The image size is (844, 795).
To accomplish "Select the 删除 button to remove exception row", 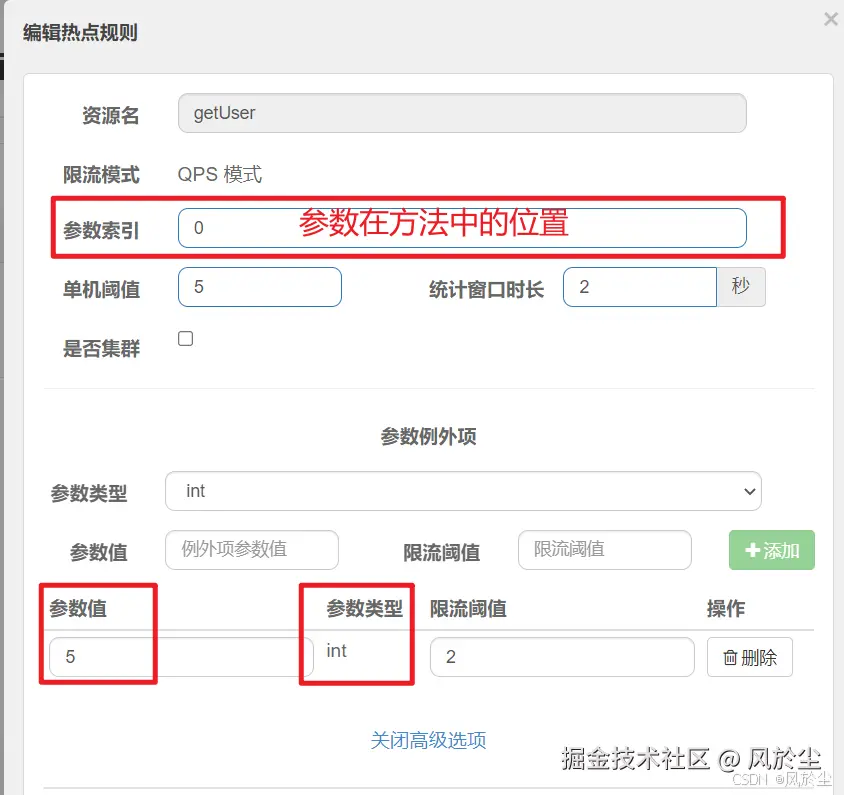I will pos(749,657).
